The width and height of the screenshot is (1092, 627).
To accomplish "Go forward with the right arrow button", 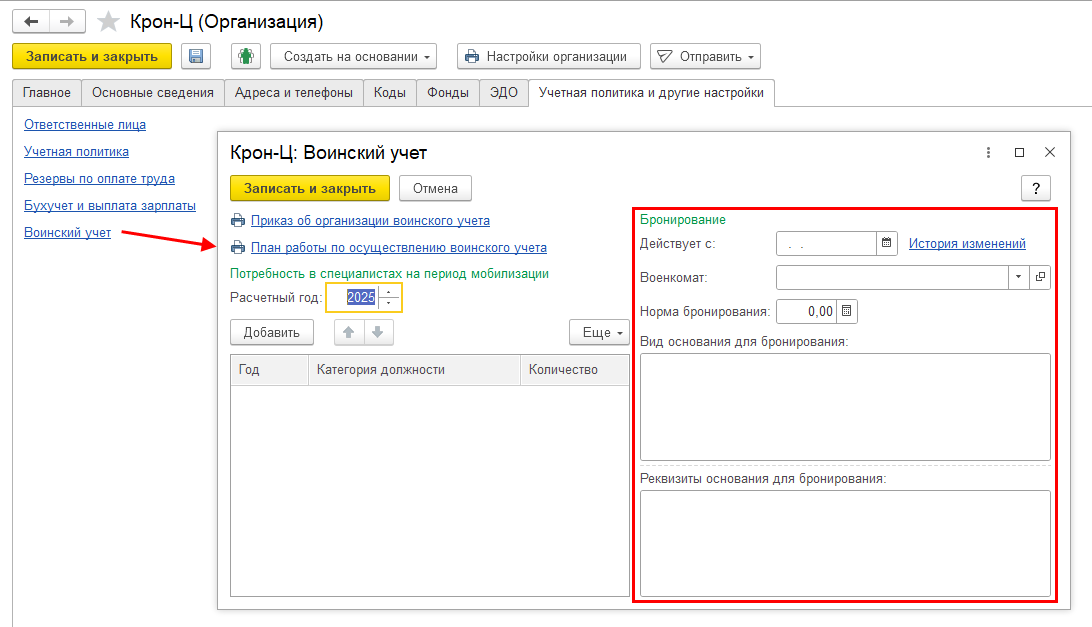I will coord(68,22).
